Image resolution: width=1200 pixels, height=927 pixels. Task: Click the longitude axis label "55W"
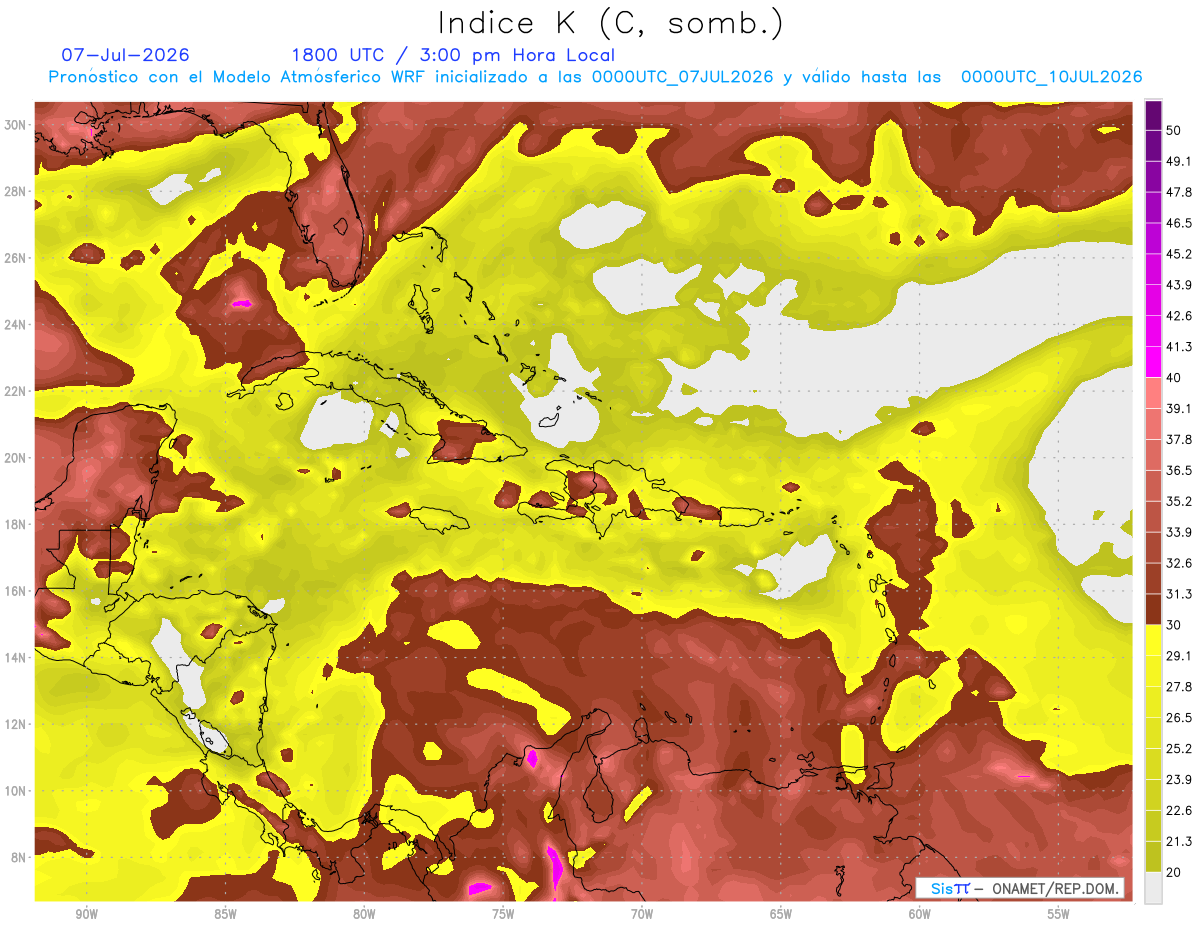point(1059,914)
